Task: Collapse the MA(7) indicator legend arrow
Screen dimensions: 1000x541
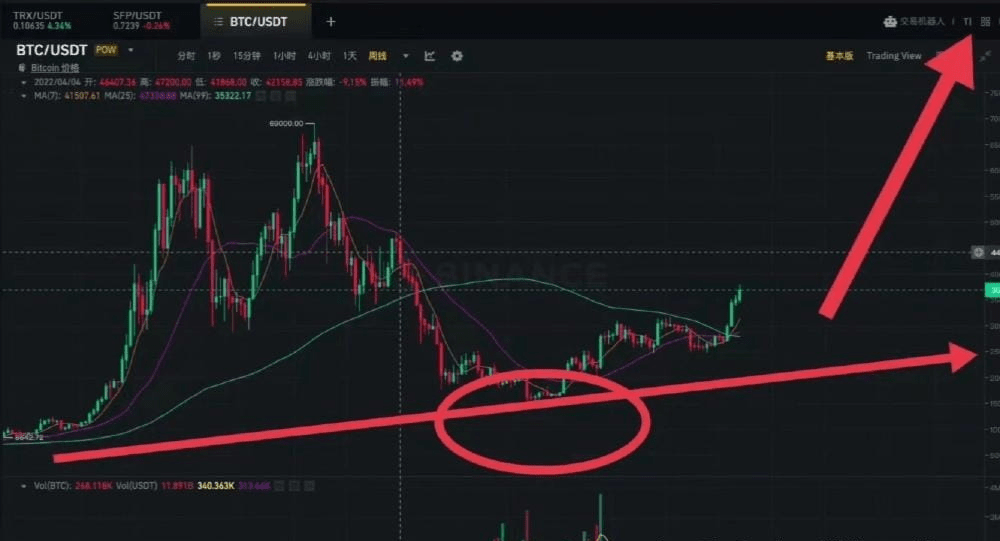Action: click(24, 96)
